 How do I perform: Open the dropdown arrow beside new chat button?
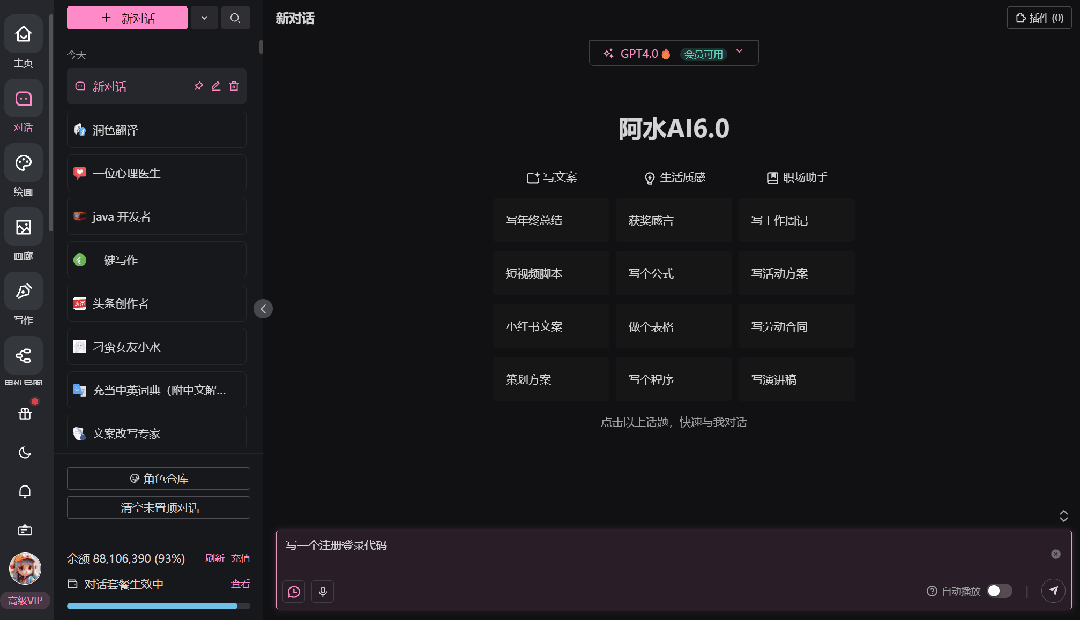coord(204,17)
